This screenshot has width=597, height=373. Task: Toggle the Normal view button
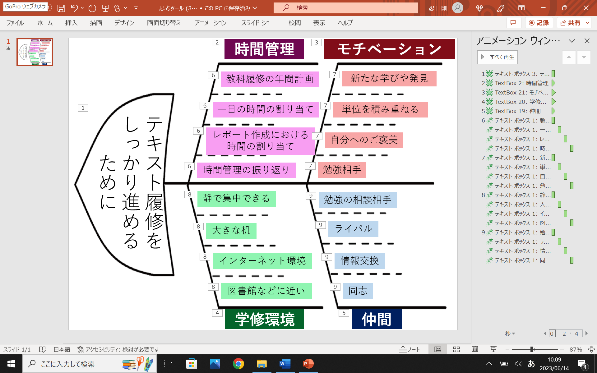coord(437,349)
